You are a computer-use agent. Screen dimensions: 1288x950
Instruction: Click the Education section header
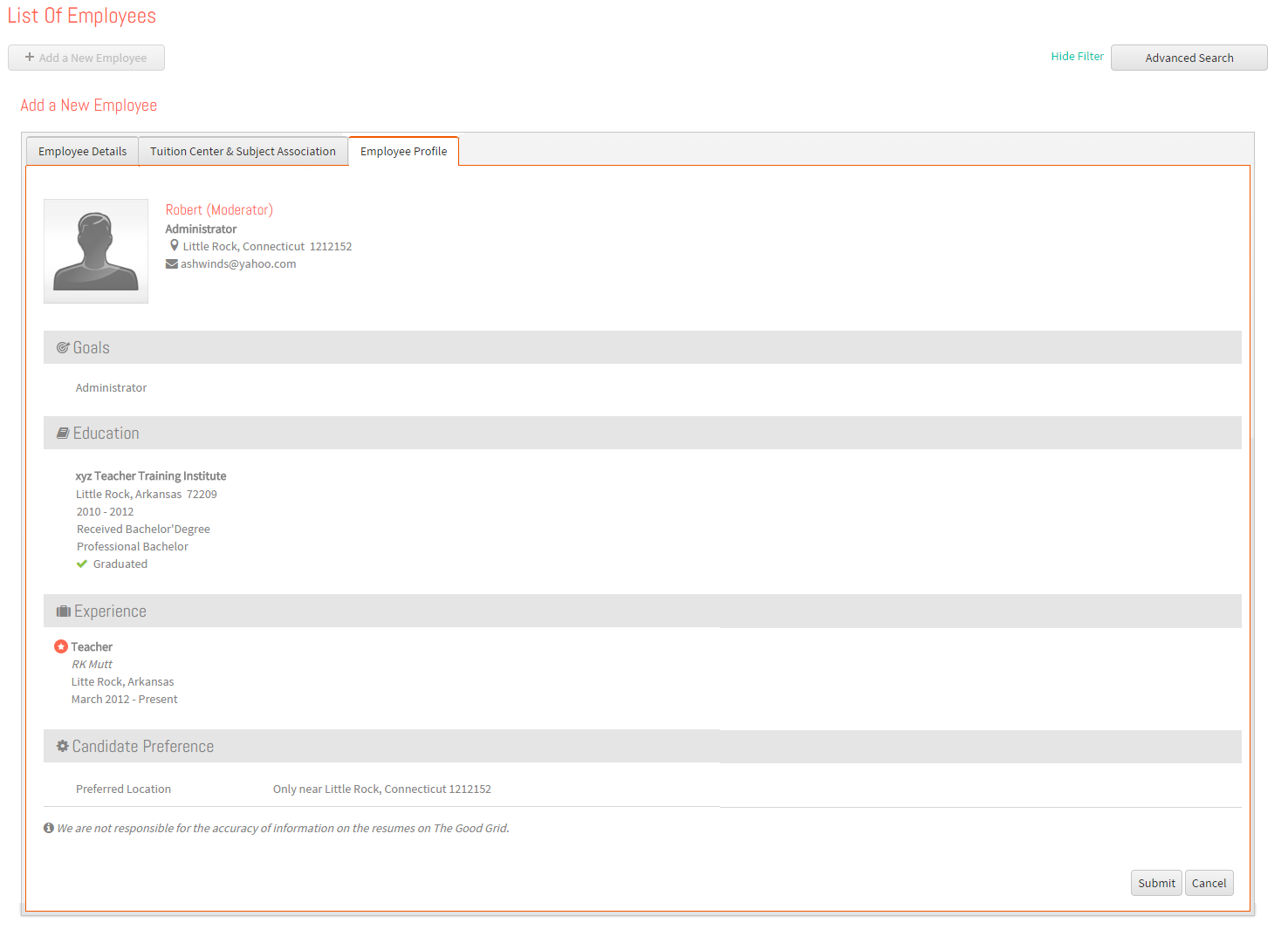pos(642,433)
